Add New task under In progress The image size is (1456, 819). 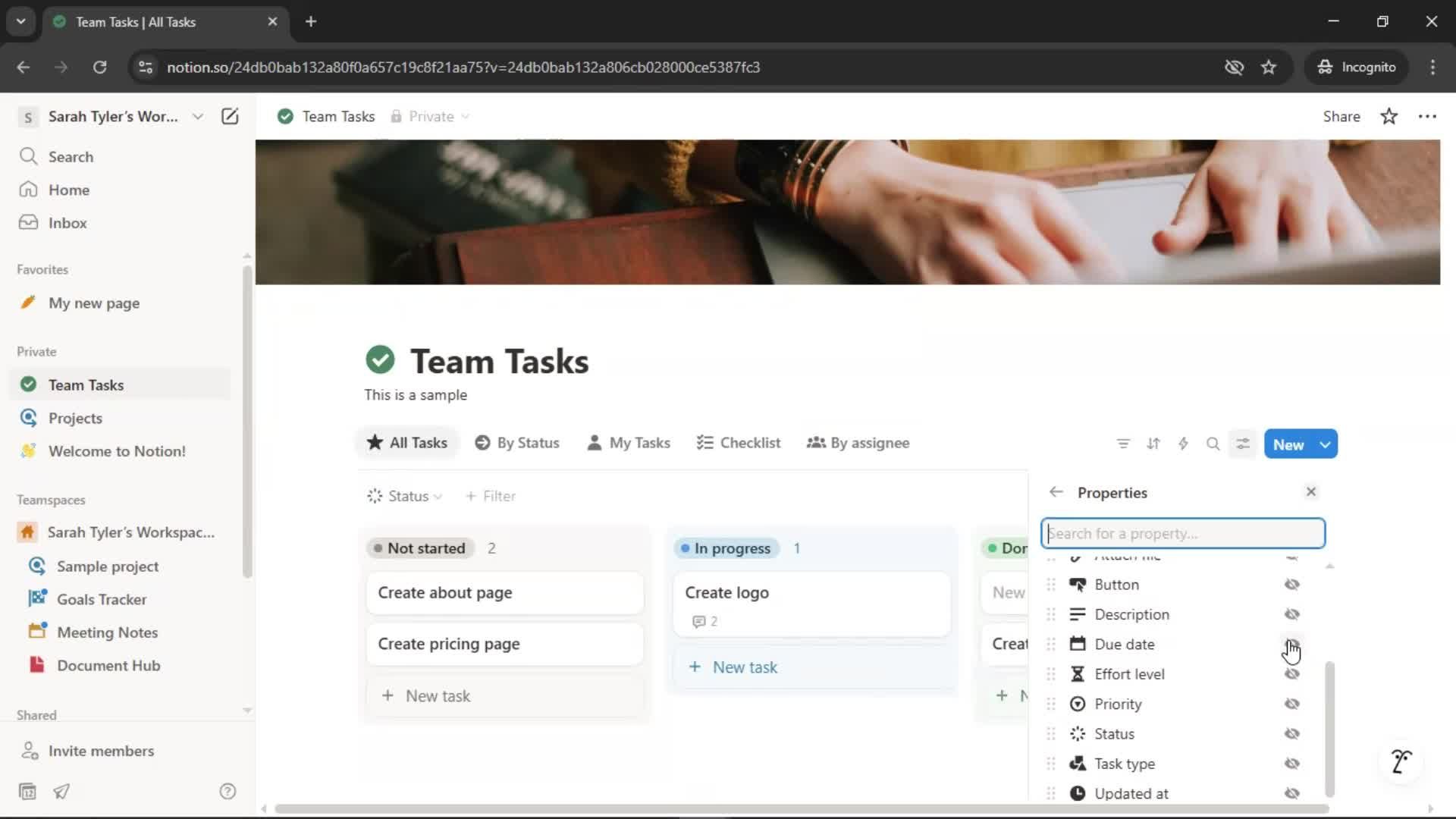(x=811, y=667)
